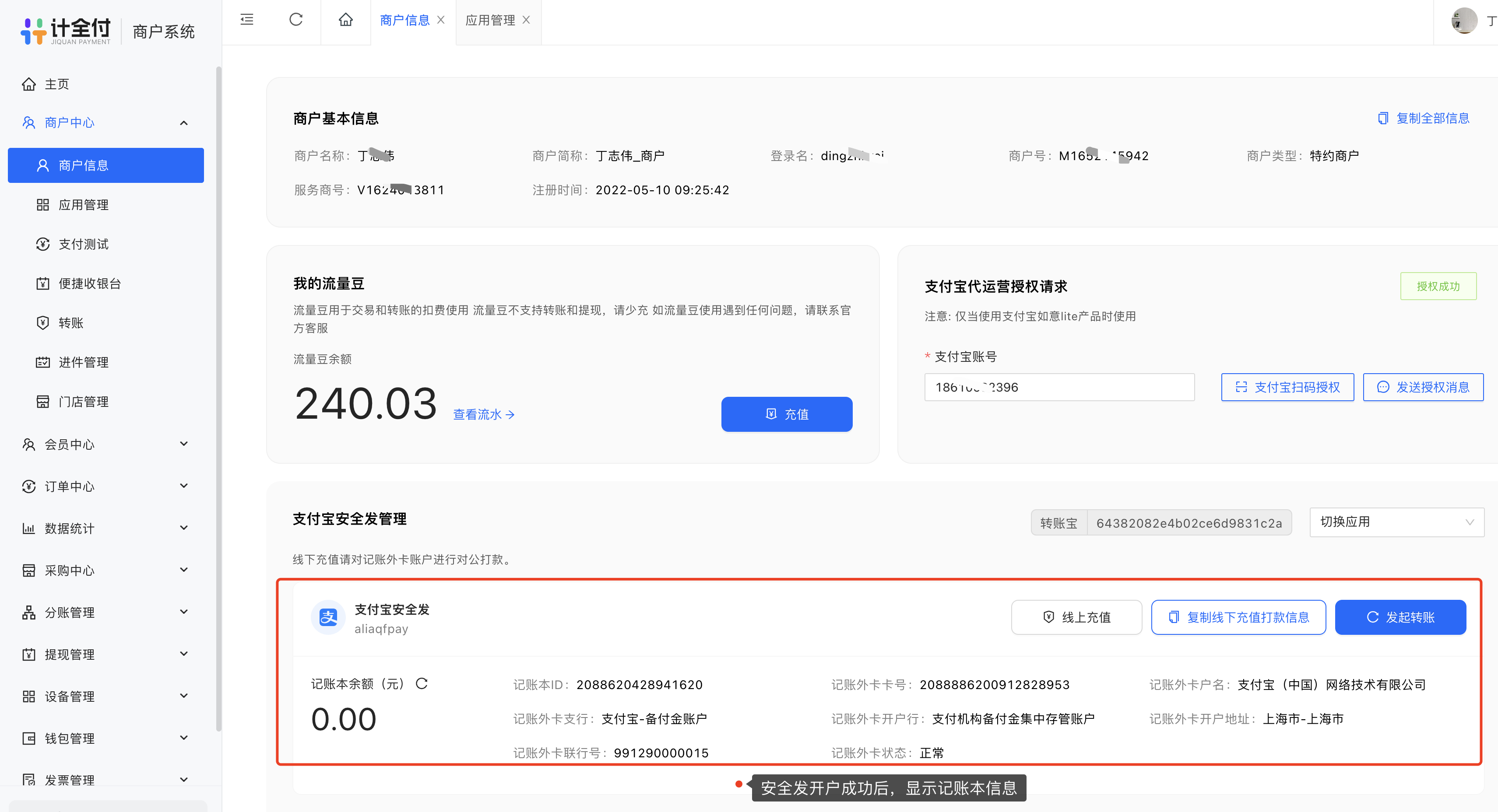Click the 钱包管理 wallet icon
The image size is (1498, 812).
tap(28, 738)
